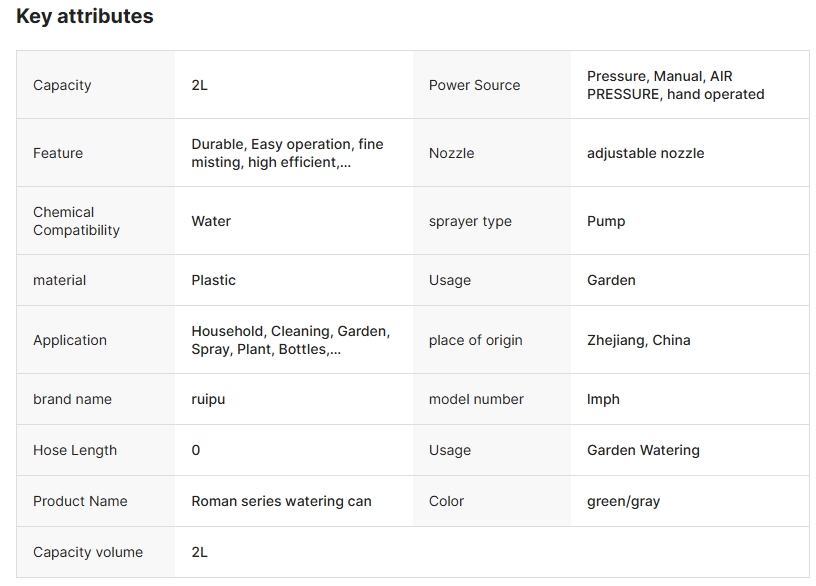Click the green/gray Color value
Image resolution: width=816 pixels, height=586 pixels.
pyautogui.click(x=623, y=501)
